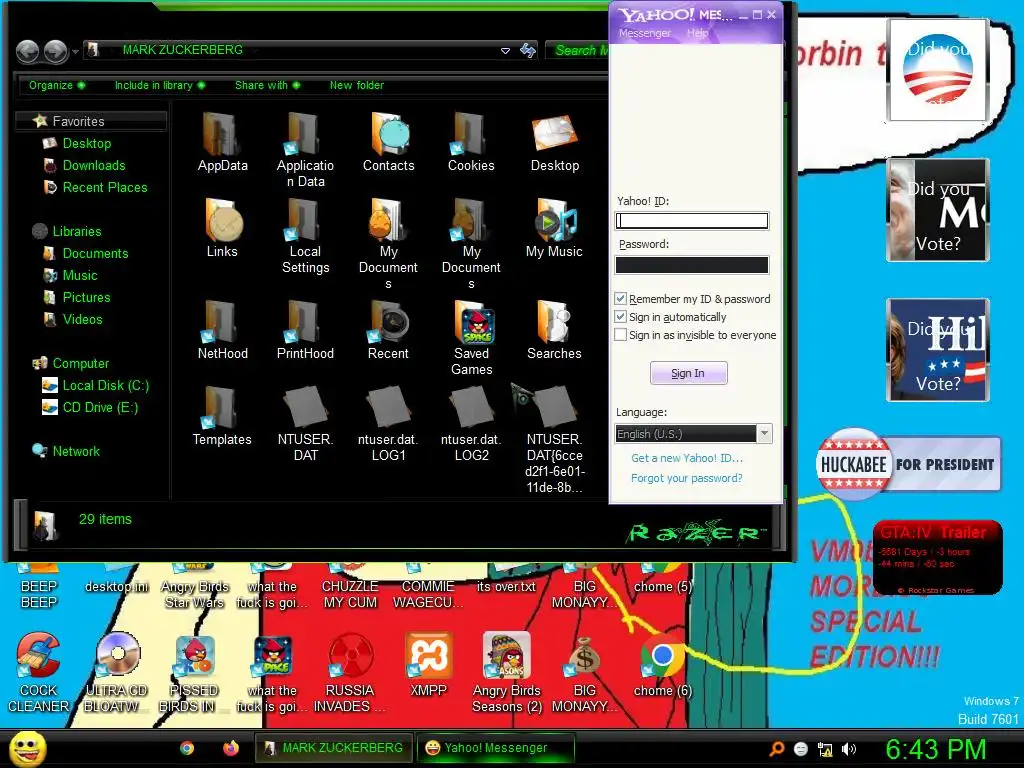Image resolution: width=1024 pixels, height=768 pixels.
Task: Open the Include in library dropdown
Action: [x=160, y=85]
